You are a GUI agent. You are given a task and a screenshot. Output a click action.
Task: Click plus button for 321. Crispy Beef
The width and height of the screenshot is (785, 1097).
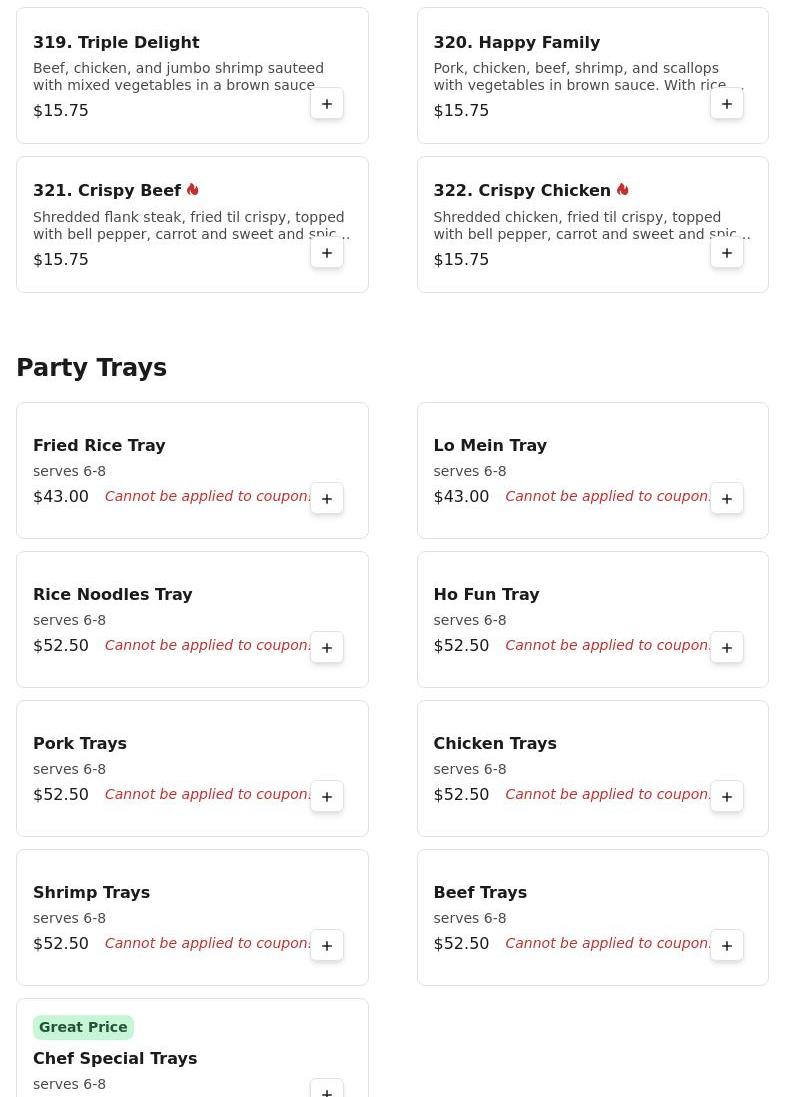click(x=327, y=253)
